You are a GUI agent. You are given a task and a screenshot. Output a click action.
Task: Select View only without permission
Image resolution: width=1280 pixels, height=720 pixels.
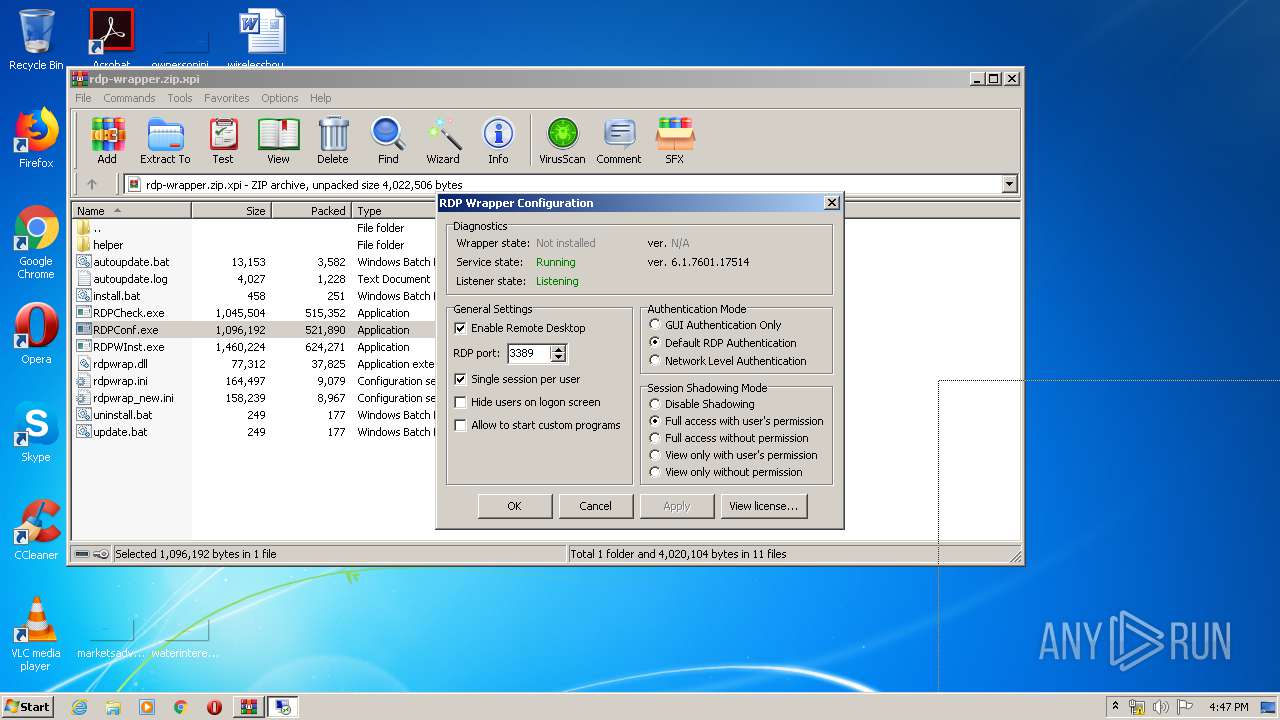655,472
